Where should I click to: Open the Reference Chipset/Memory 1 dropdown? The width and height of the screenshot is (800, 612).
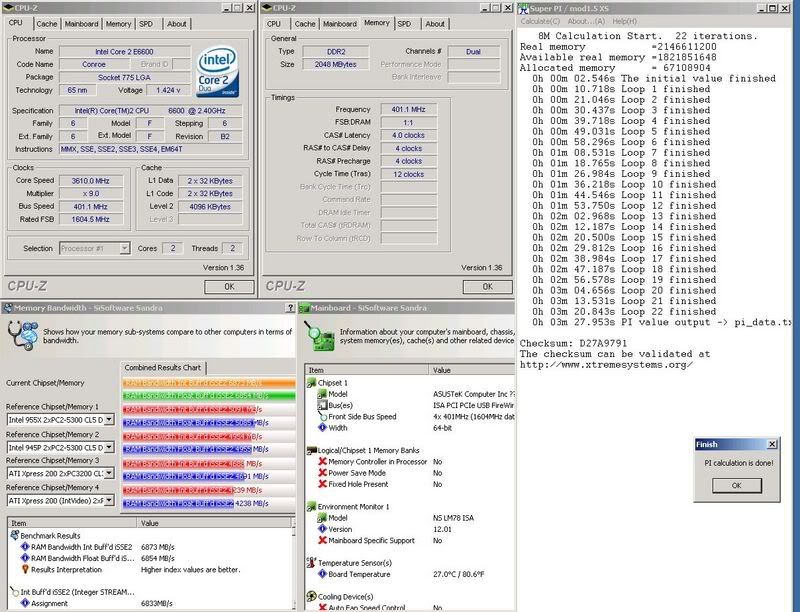click(x=109, y=420)
